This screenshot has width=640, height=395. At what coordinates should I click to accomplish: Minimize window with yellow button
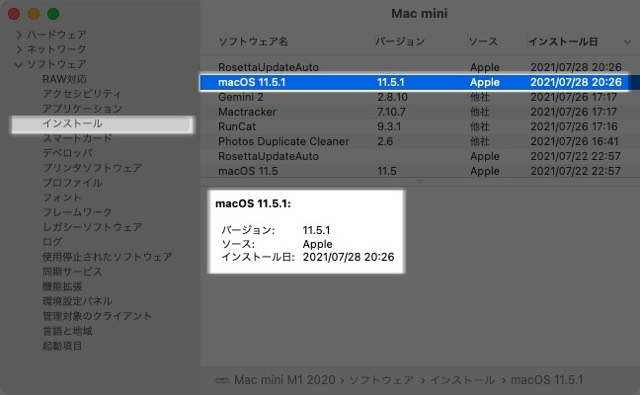click(x=34, y=14)
